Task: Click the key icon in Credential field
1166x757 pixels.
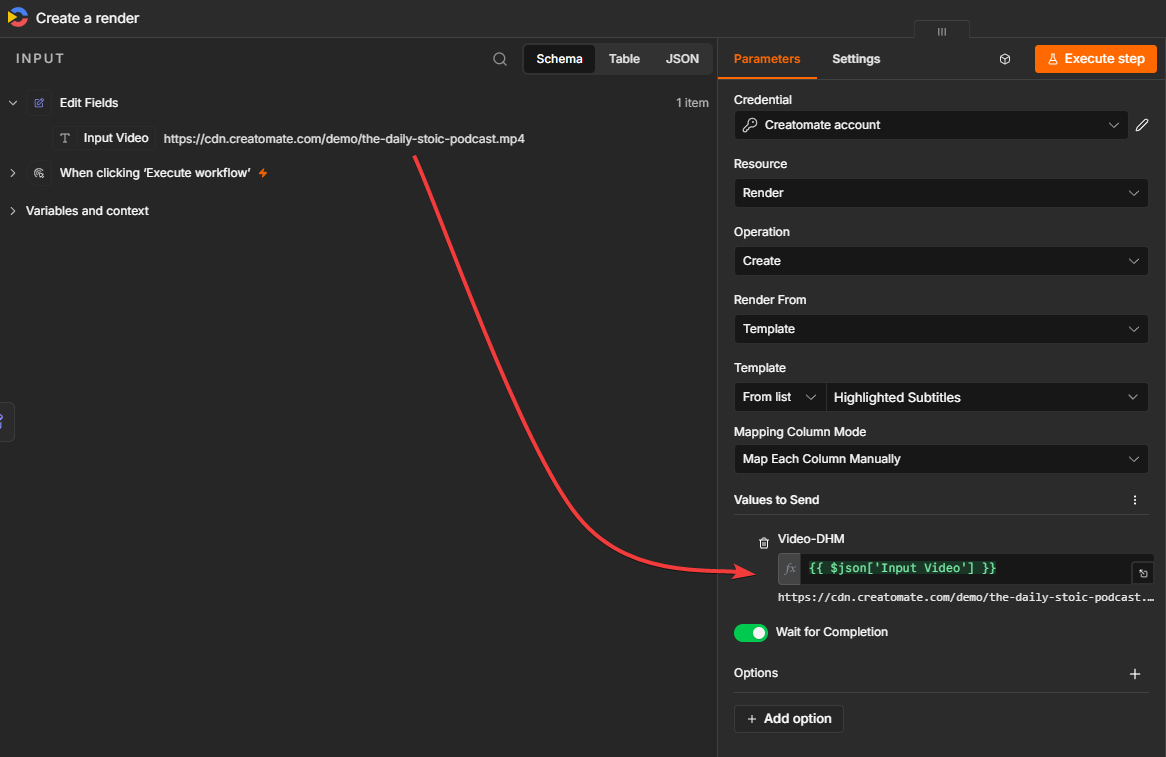Action: (750, 125)
